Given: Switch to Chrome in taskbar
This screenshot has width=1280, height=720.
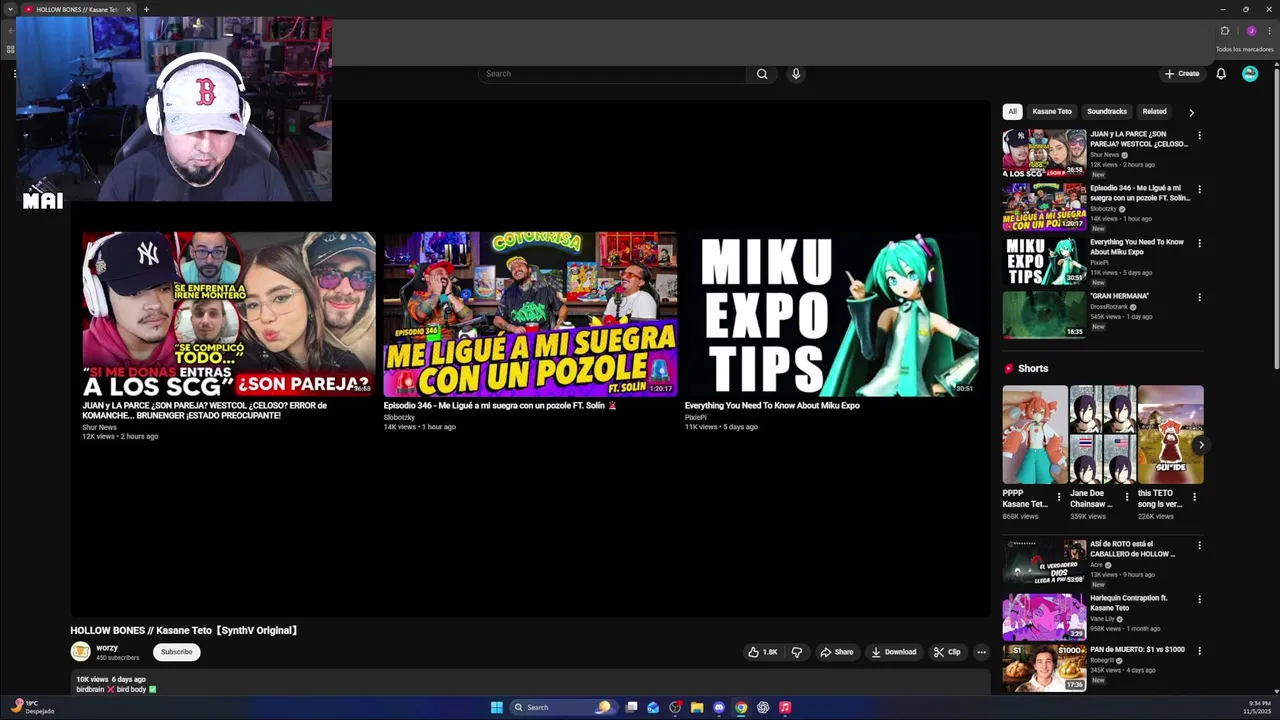Looking at the screenshot, I should [x=741, y=707].
